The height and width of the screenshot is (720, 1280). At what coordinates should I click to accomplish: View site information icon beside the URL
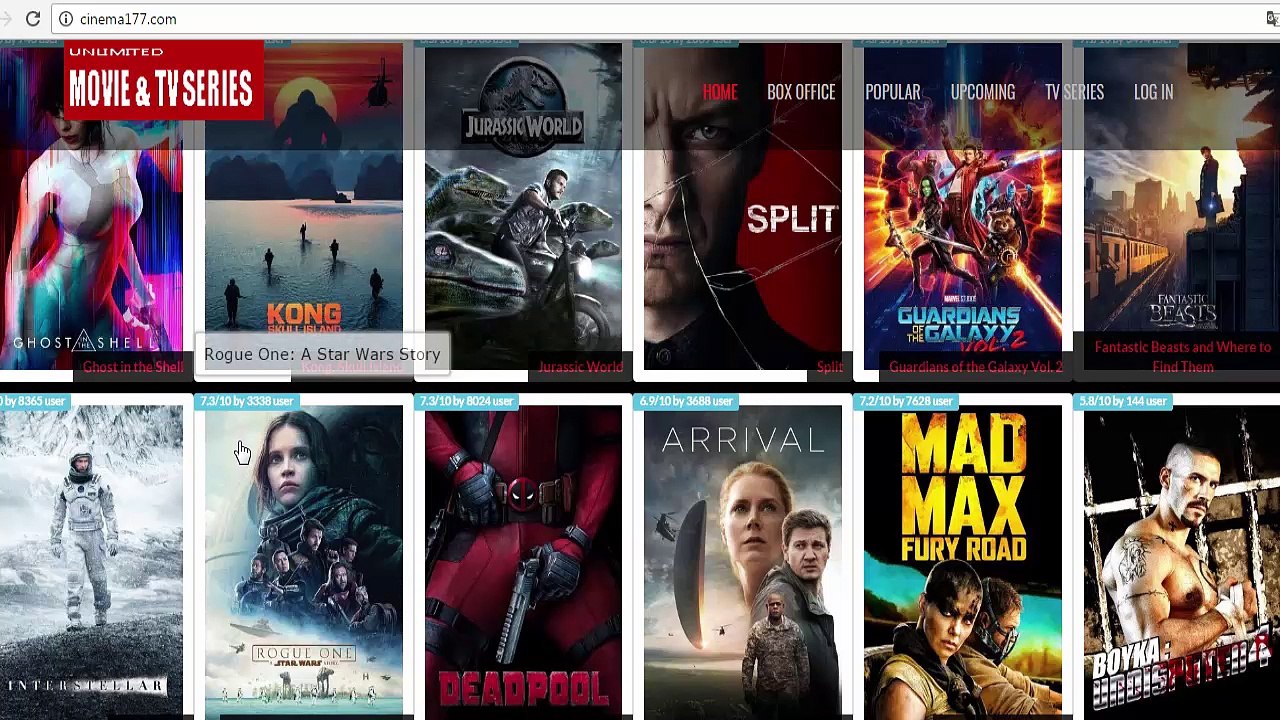pyautogui.click(x=65, y=19)
